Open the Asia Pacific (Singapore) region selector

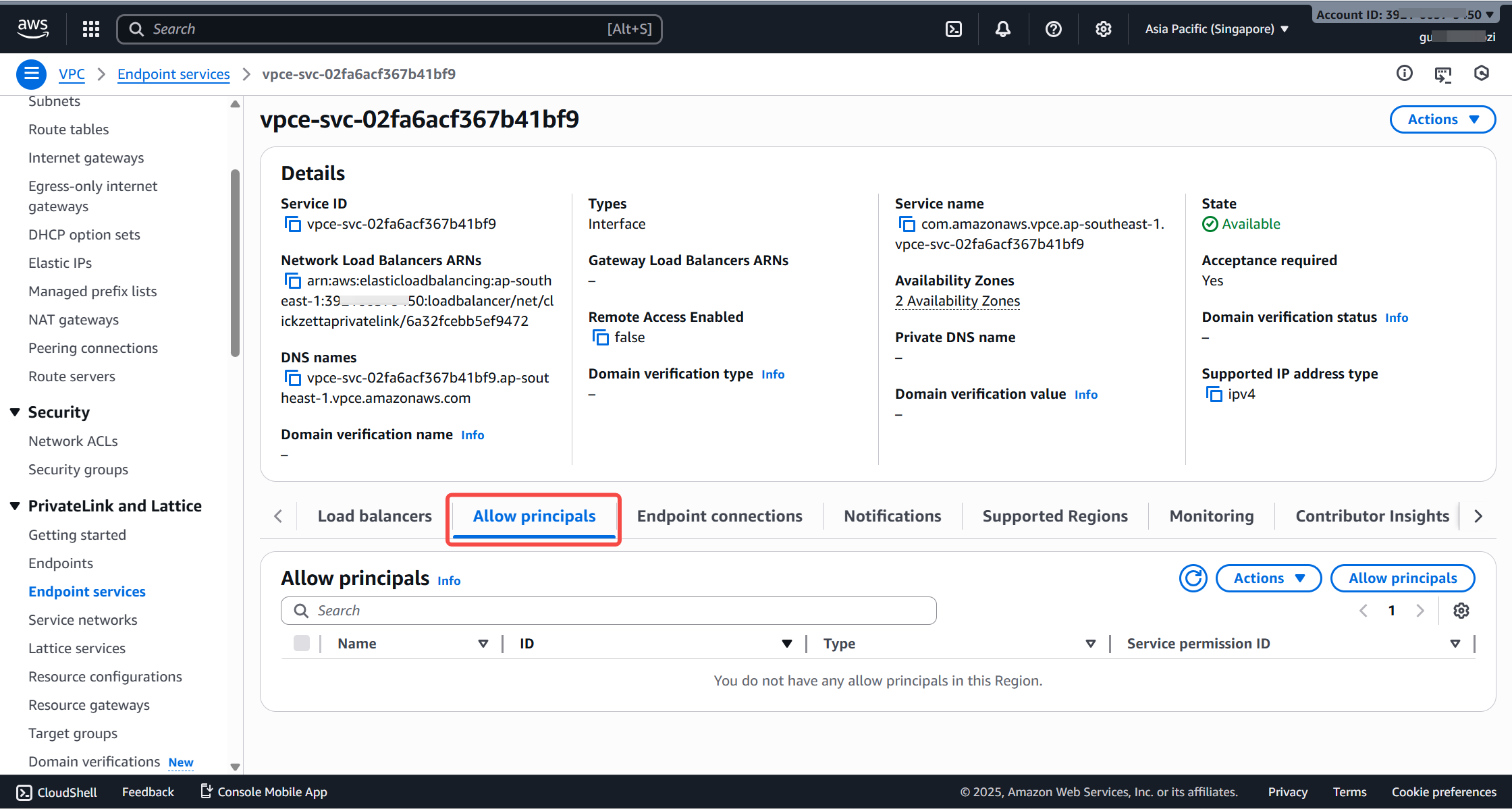(x=1216, y=29)
